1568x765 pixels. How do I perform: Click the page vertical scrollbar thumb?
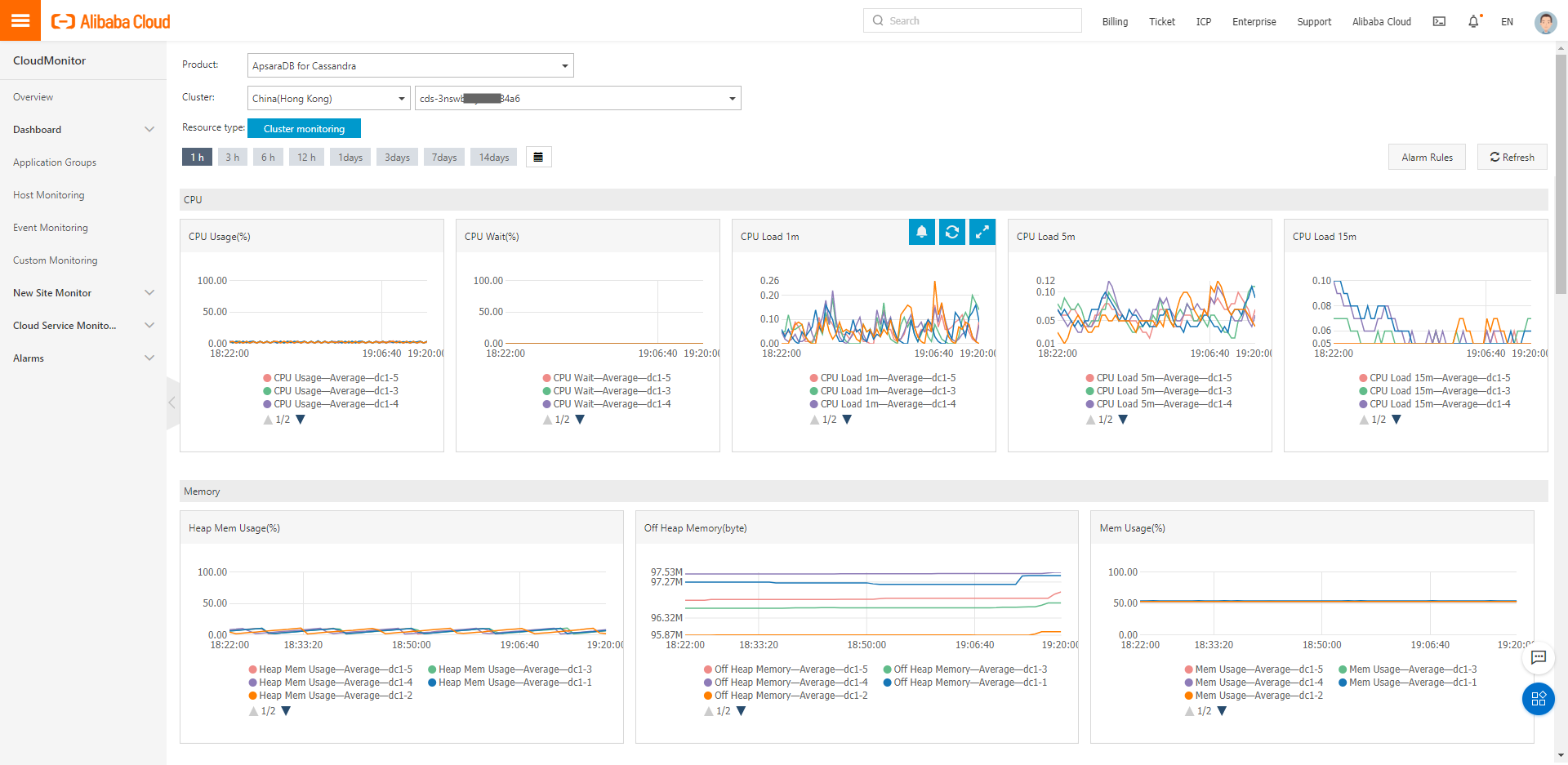1561,173
